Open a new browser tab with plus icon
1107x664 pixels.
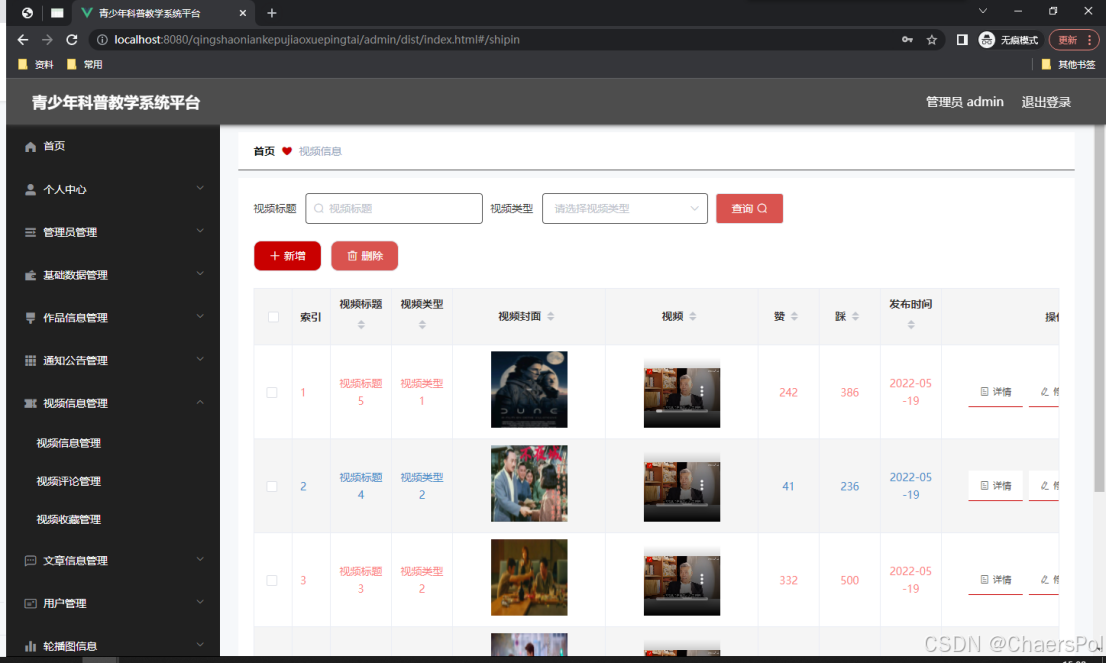tap(272, 13)
